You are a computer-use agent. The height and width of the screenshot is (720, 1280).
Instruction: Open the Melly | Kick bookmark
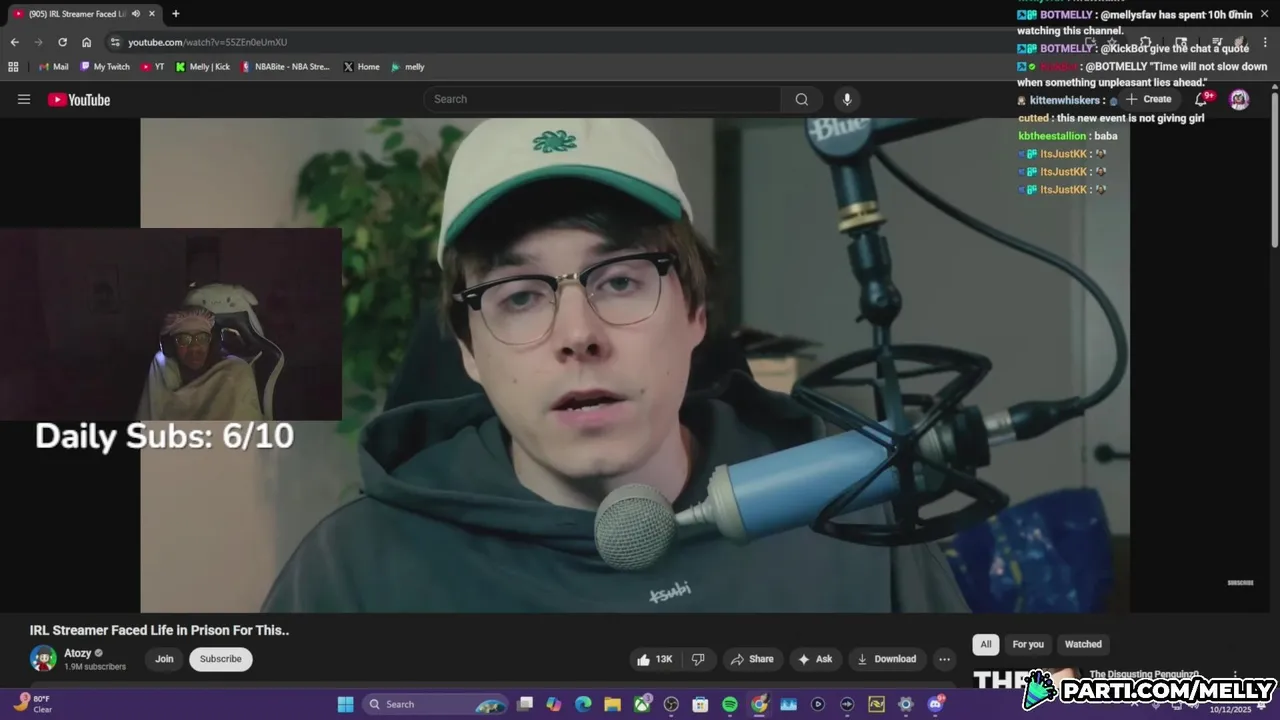coord(203,67)
